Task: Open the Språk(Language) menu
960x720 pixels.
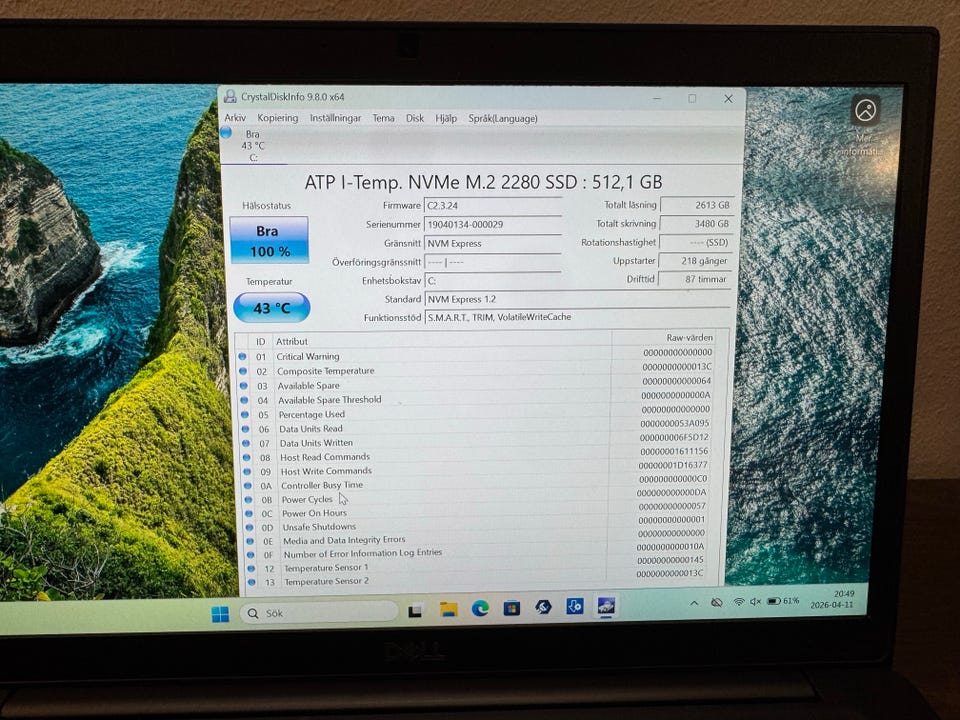Action: point(503,118)
